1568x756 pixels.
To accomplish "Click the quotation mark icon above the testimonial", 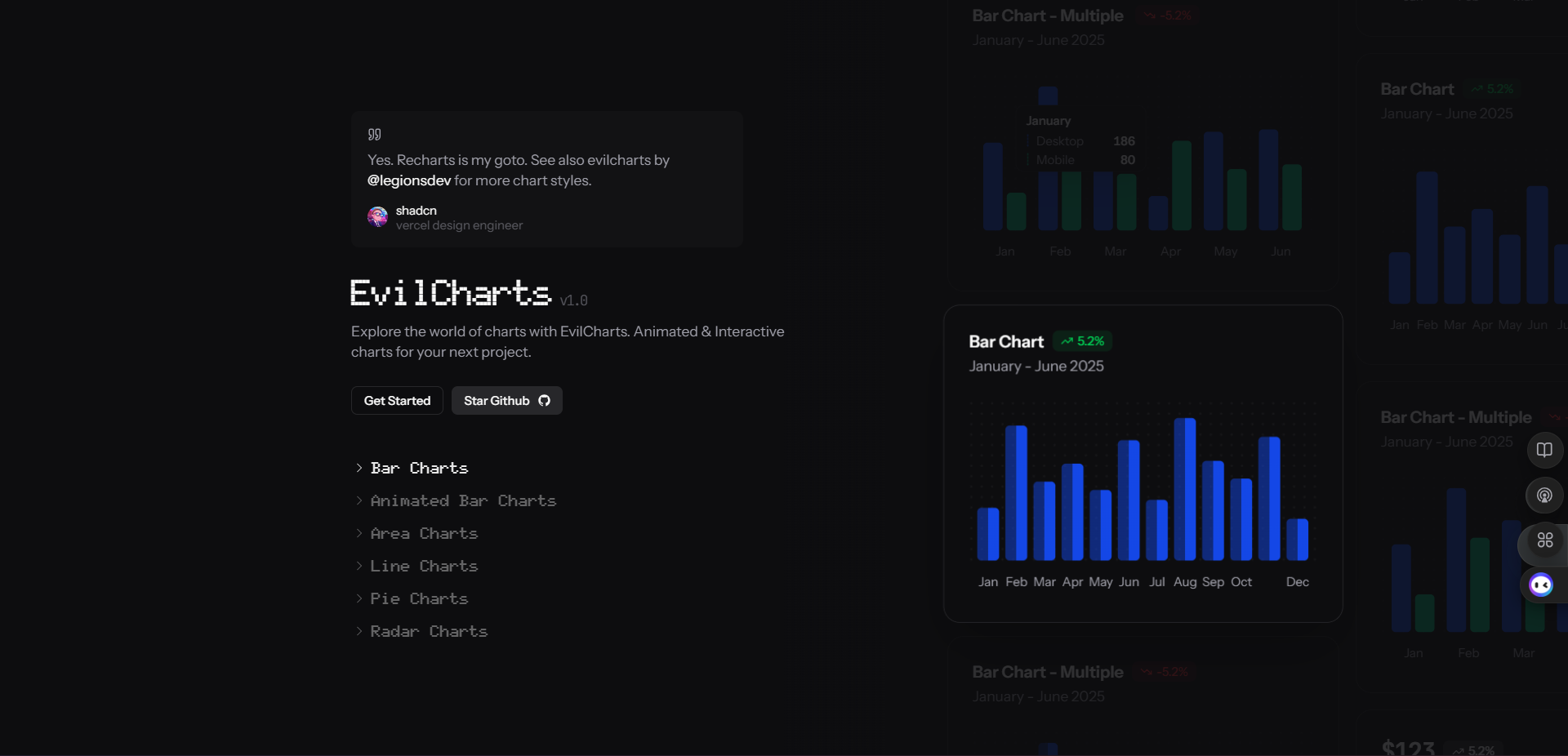I will coord(374,136).
